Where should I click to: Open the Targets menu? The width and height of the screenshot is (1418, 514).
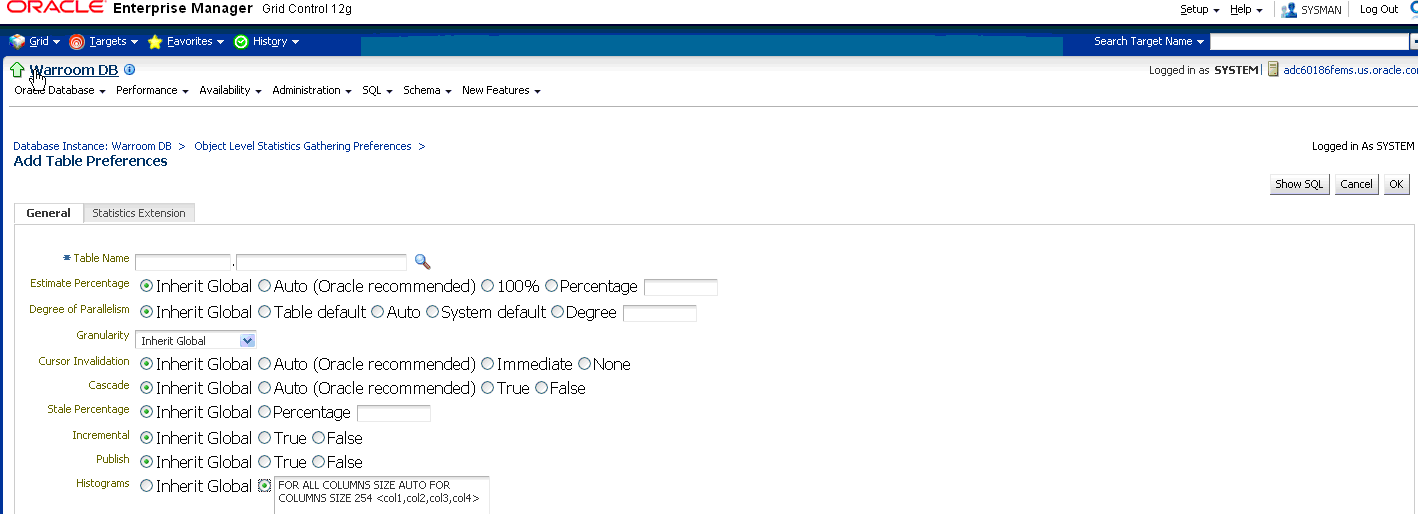[113, 42]
